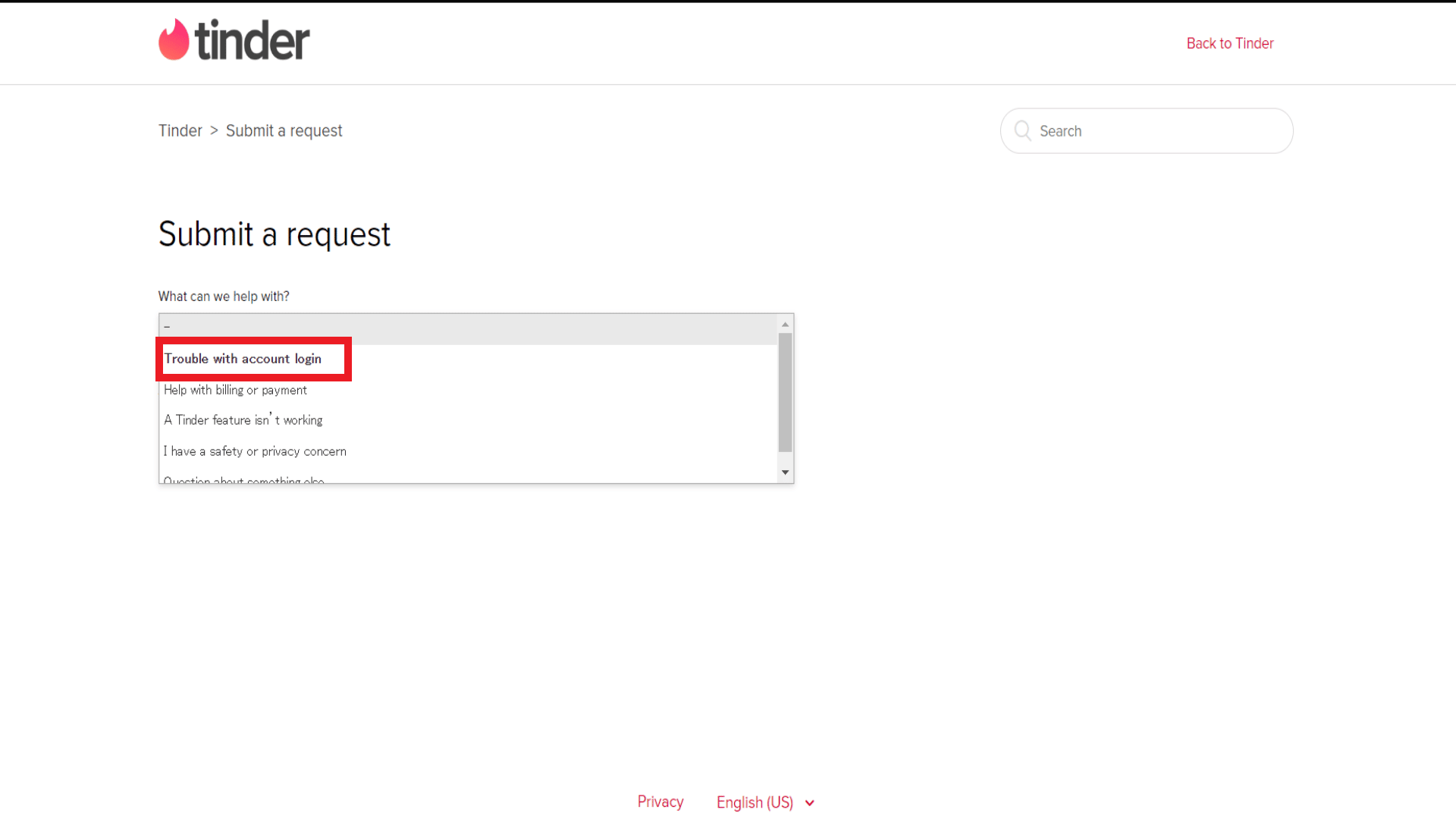The image size is (1456, 819).
Task: Click the 'Privacy' link at the bottom
Action: 660,801
